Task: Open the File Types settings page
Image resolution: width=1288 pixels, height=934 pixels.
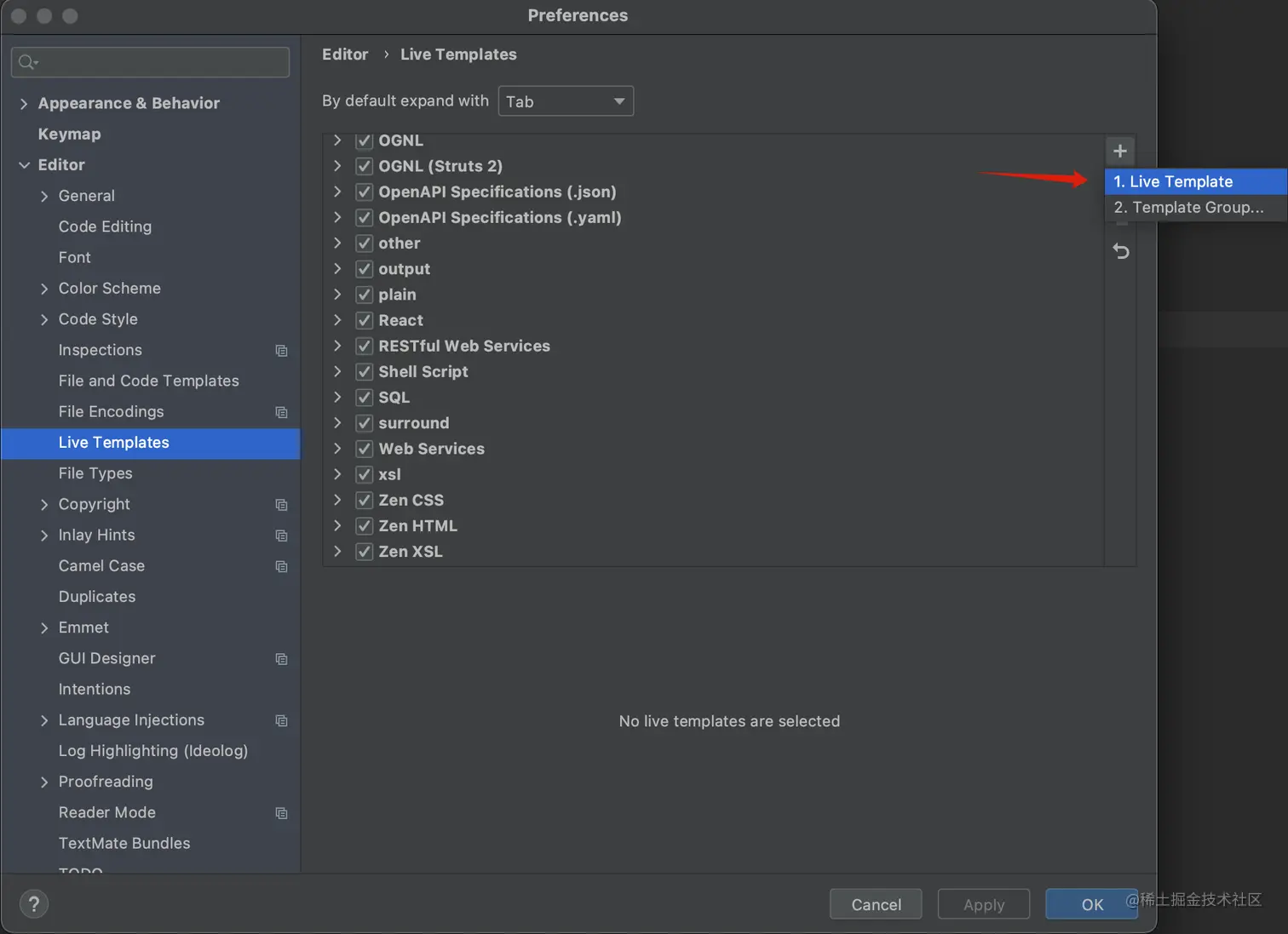Action: tap(95, 473)
